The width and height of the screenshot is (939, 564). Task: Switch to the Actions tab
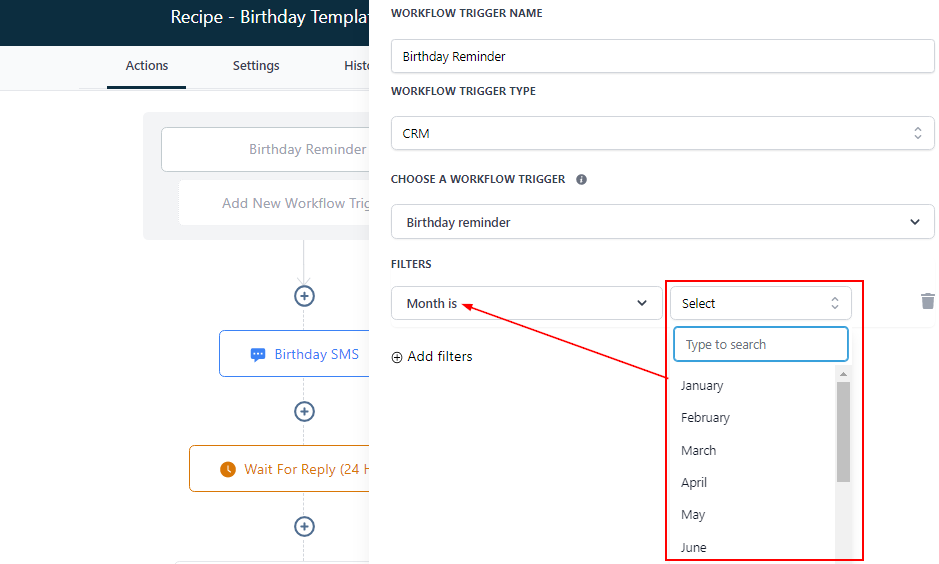point(147,66)
